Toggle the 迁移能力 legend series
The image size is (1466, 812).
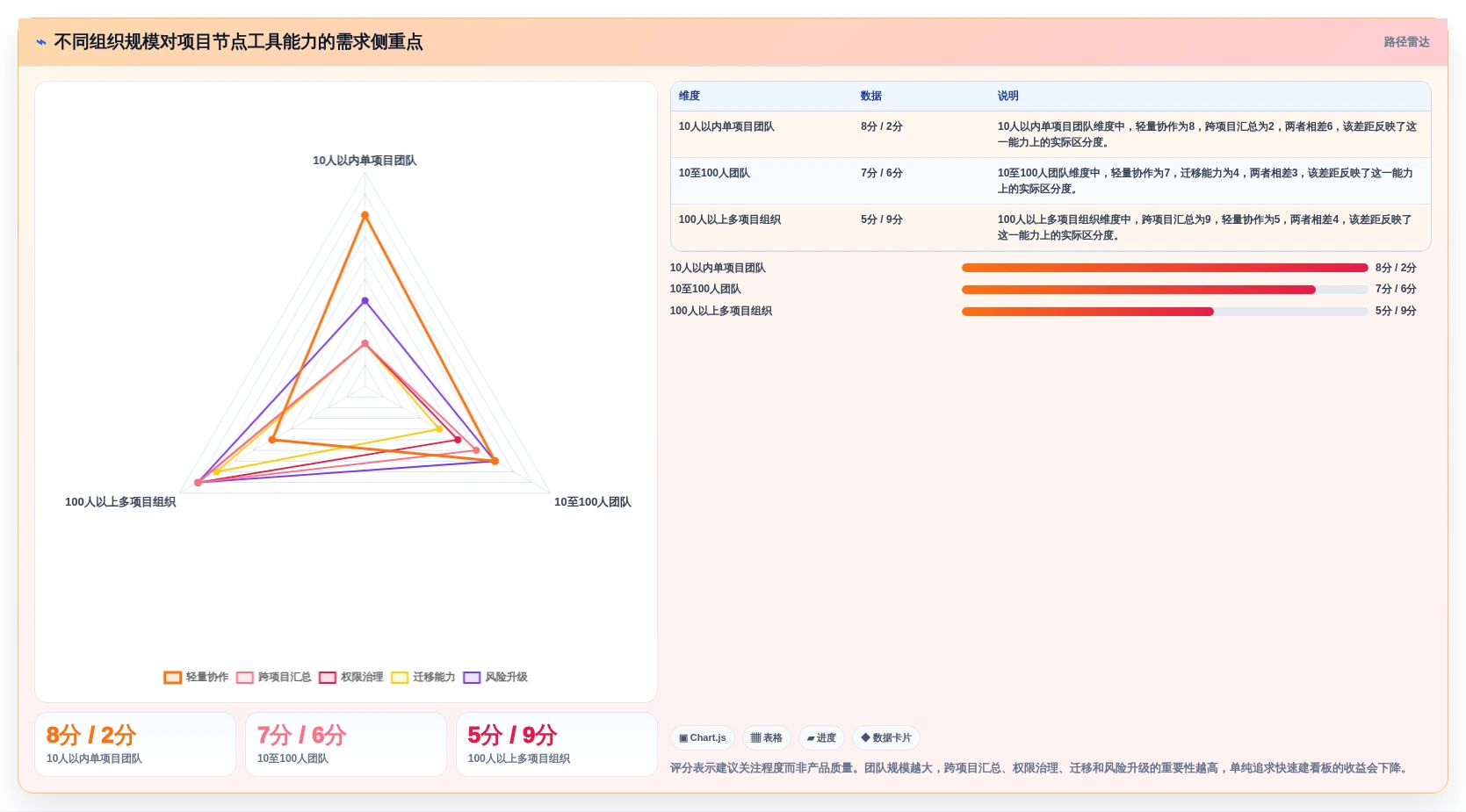pos(422,677)
